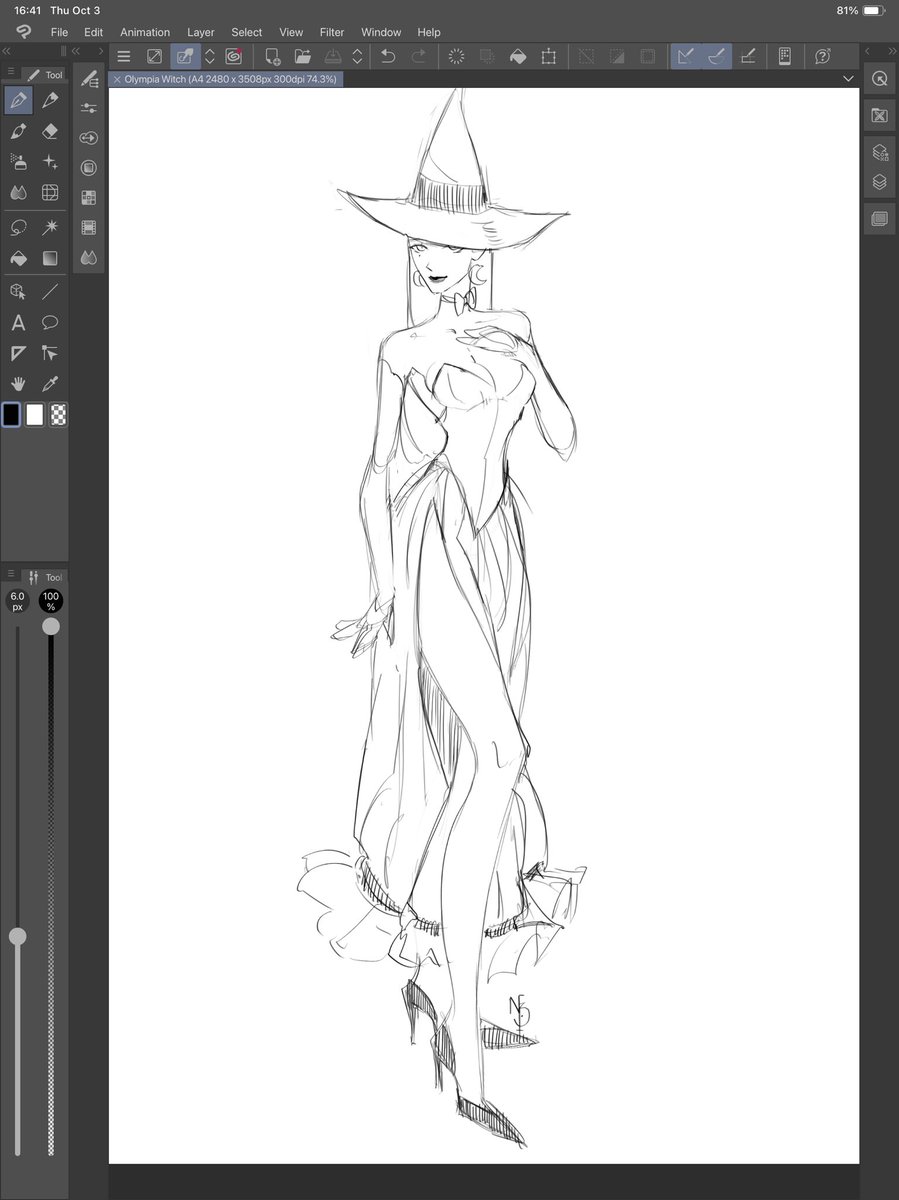This screenshot has height=1200, width=899.
Task: Open the File menu
Action: (59, 32)
